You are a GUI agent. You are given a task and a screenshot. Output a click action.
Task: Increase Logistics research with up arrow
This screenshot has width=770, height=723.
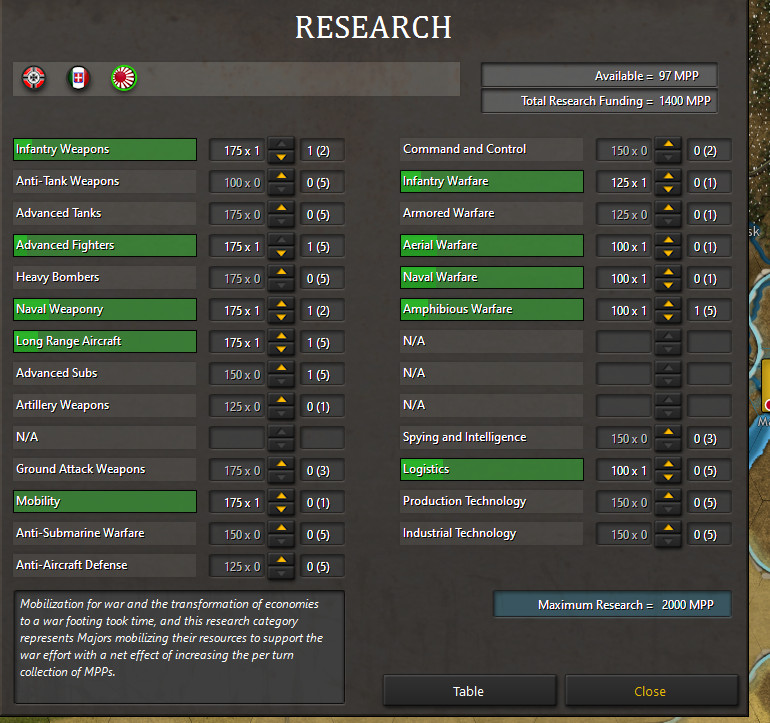click(668, 464)
